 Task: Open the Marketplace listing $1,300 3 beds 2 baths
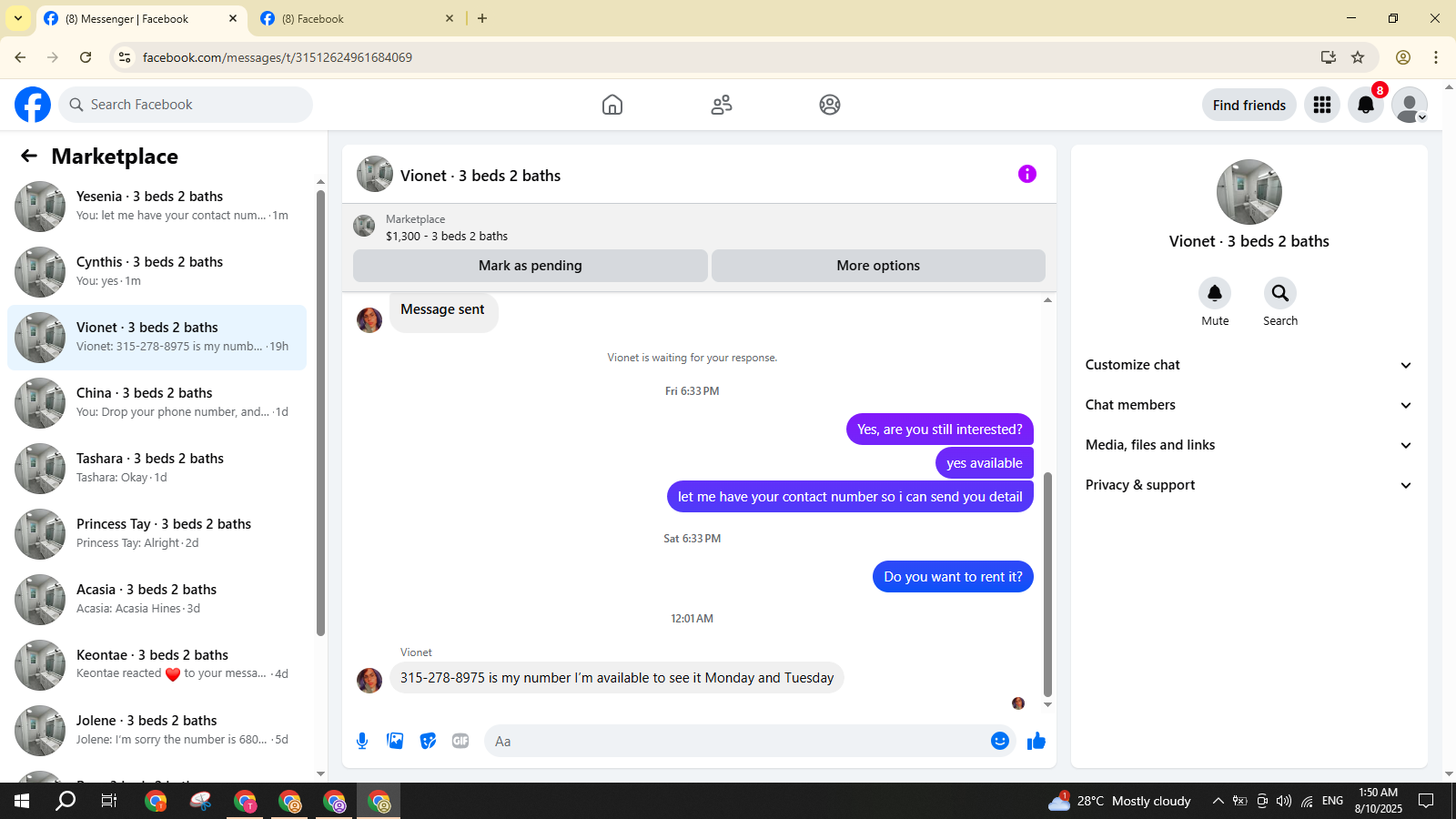447,227
